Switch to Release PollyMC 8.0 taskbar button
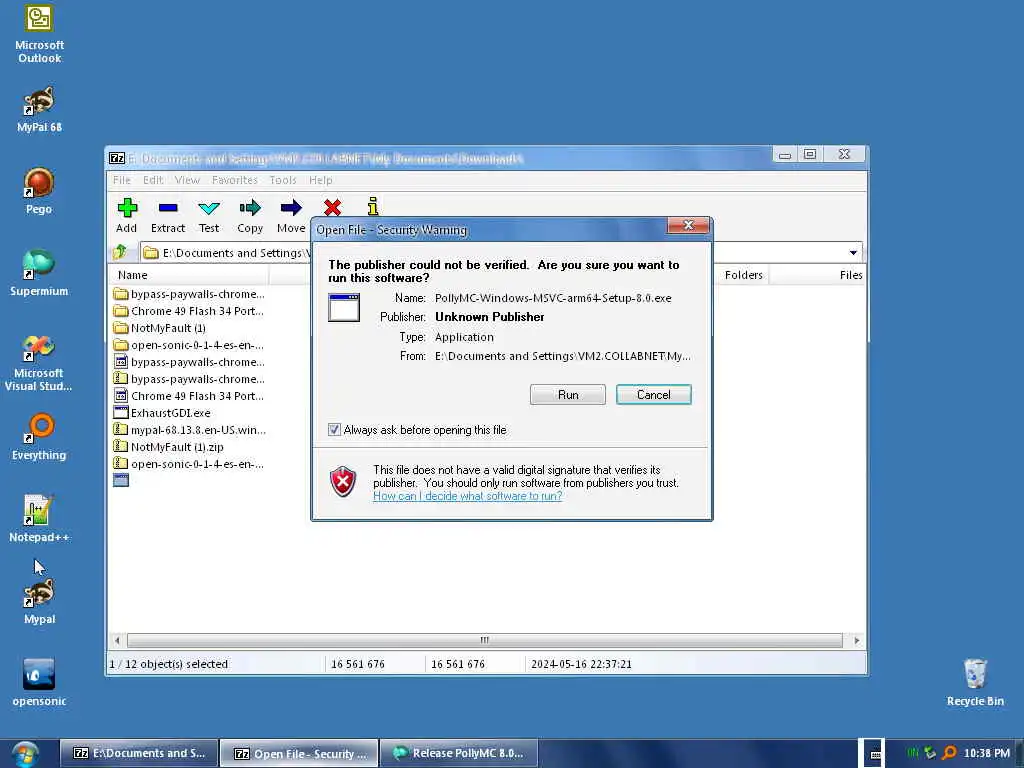The height and width of the screenshot is (768, 1024). pyautogui.click(x=458, y=754)
